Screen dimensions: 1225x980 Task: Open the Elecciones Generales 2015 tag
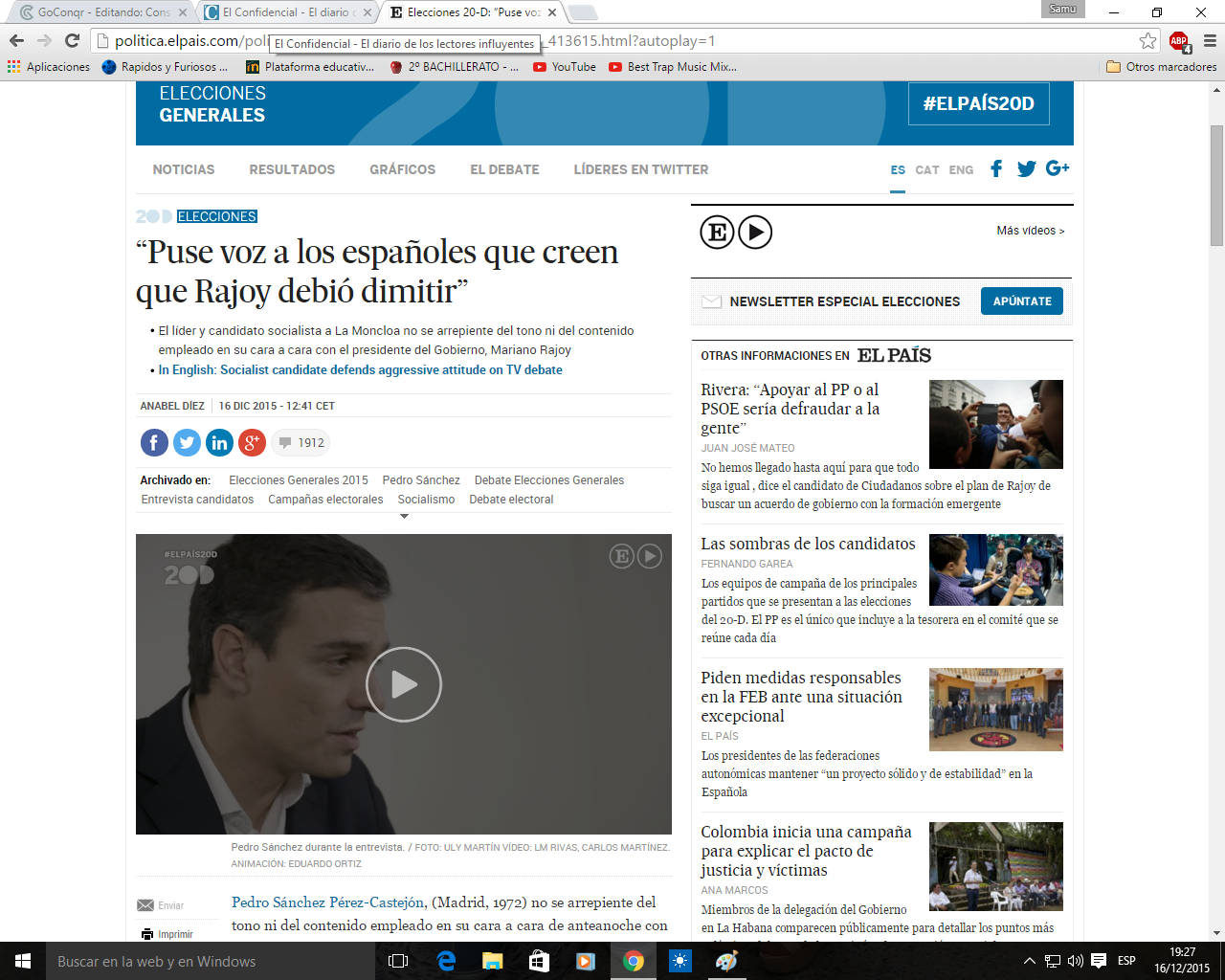pos(299,480)
